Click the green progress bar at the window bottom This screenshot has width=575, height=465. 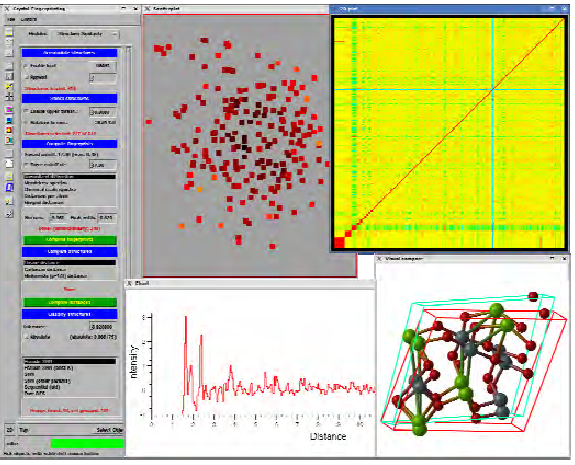(x=87, y=443)
